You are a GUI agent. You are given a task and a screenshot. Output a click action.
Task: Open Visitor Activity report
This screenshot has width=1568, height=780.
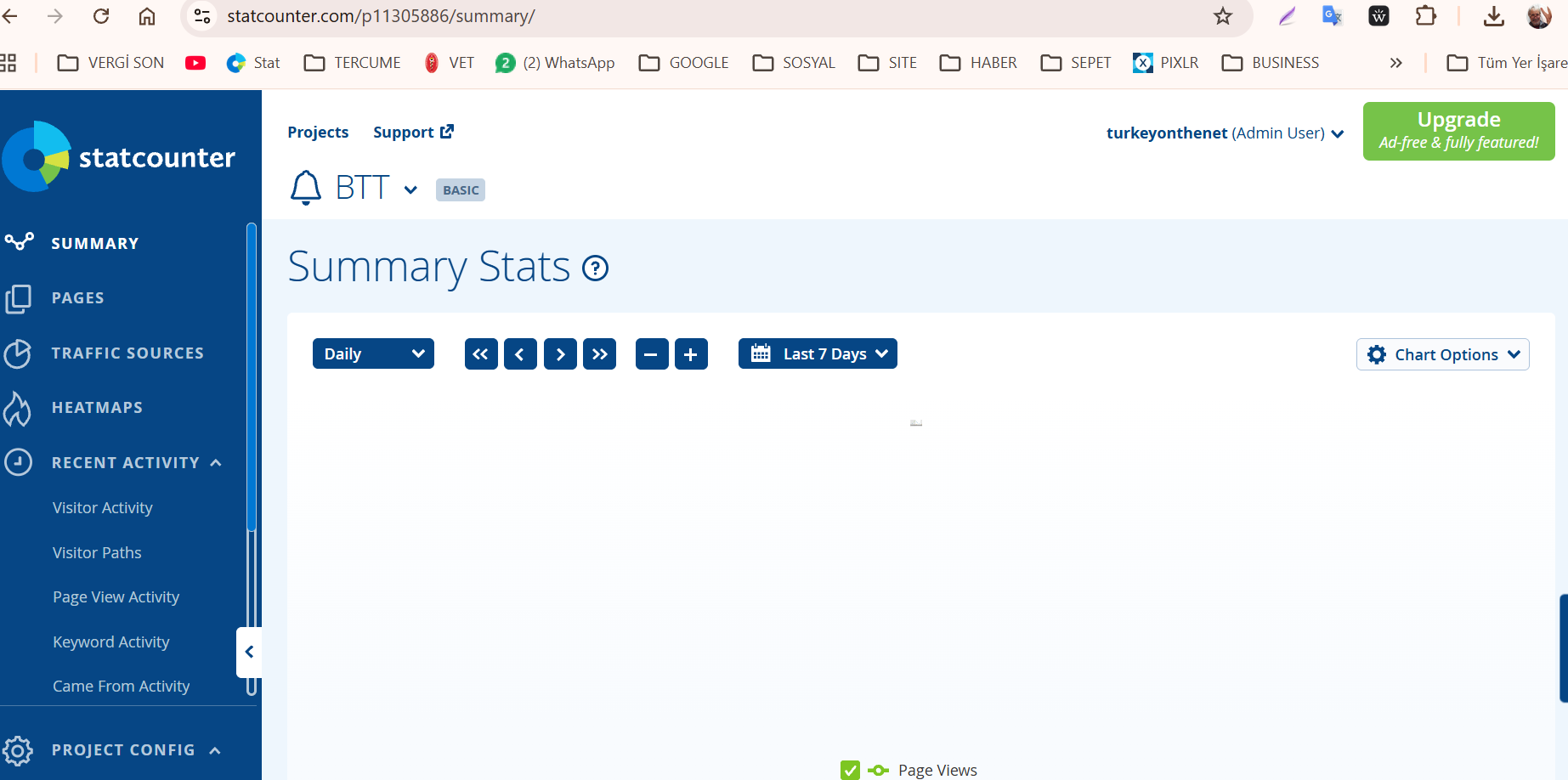103,508
